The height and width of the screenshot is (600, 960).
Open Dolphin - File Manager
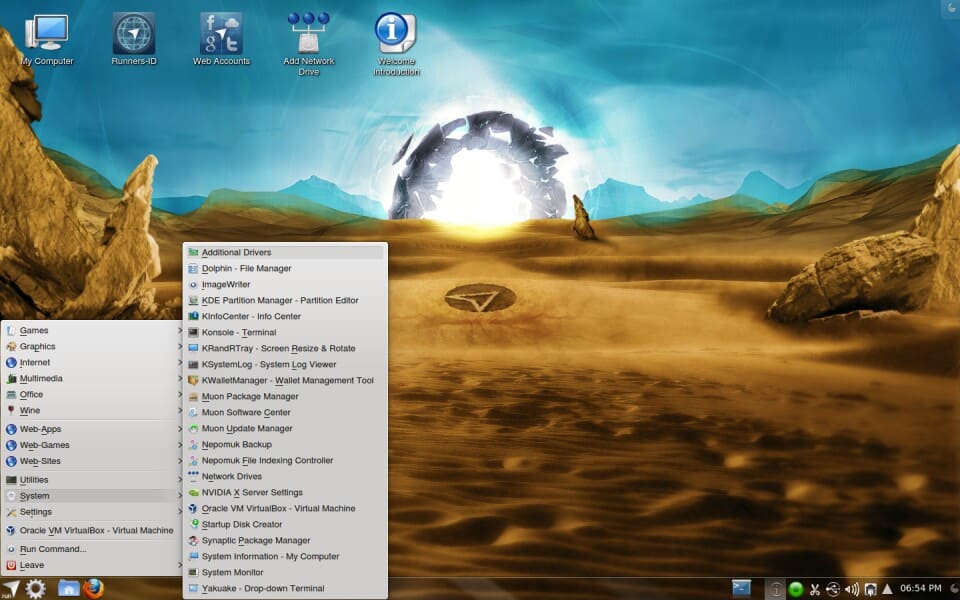[x=285, y=268]
